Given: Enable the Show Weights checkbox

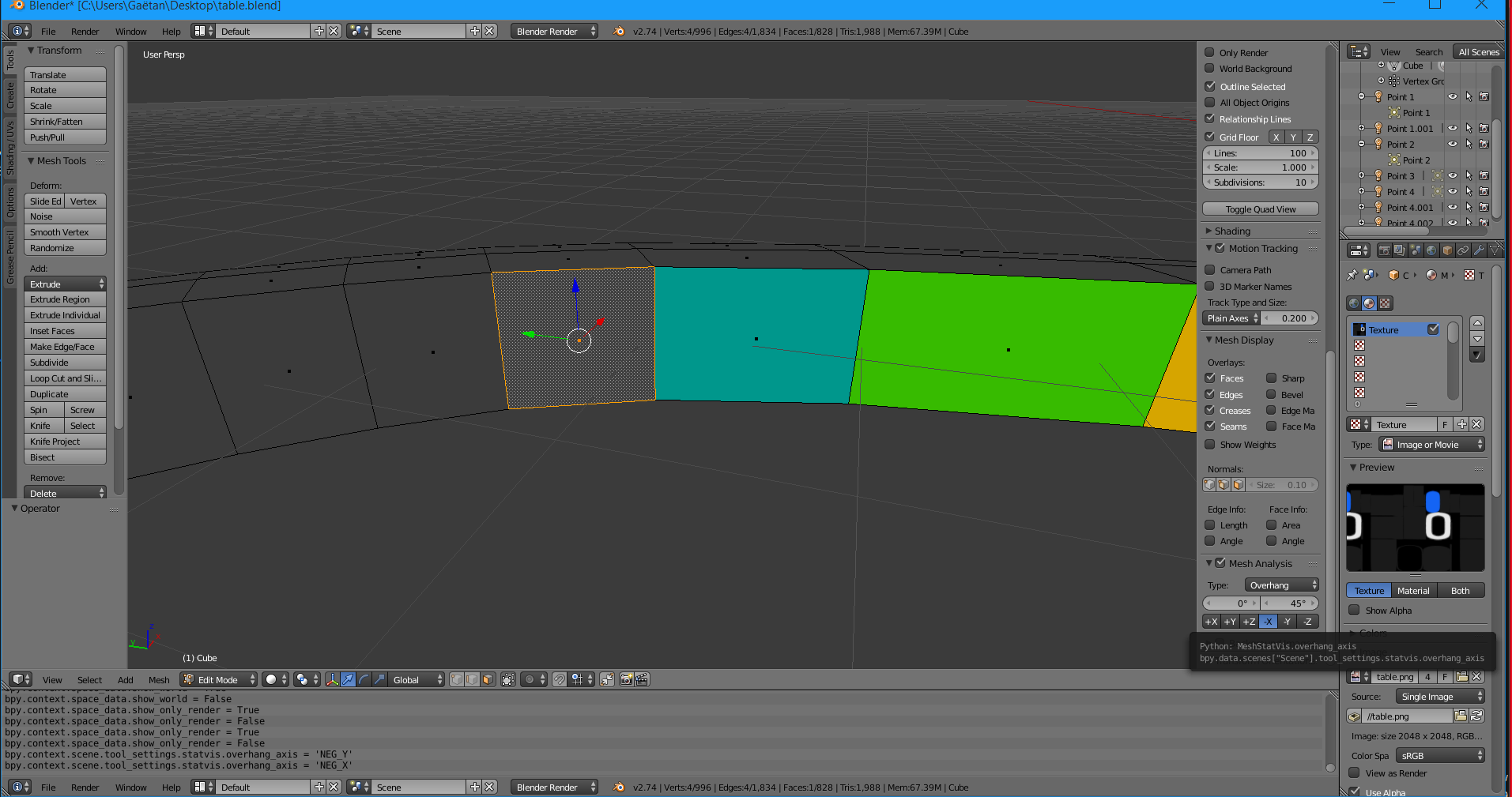Looking at the screenshot, I should click(x=1209, y=445).
